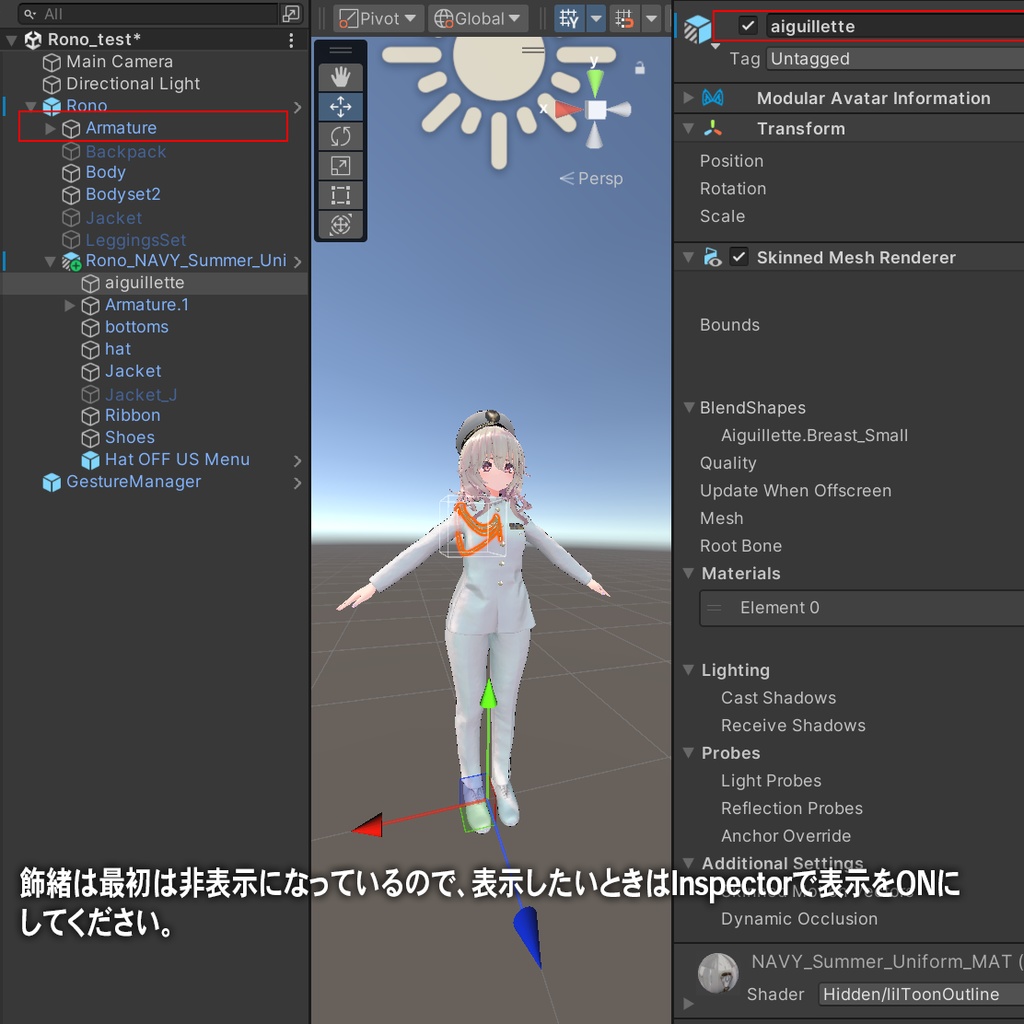Screen dimensions: 1024x1024
Task: Select Main Camera in hierarchy
Action: (x=120, y=62)
